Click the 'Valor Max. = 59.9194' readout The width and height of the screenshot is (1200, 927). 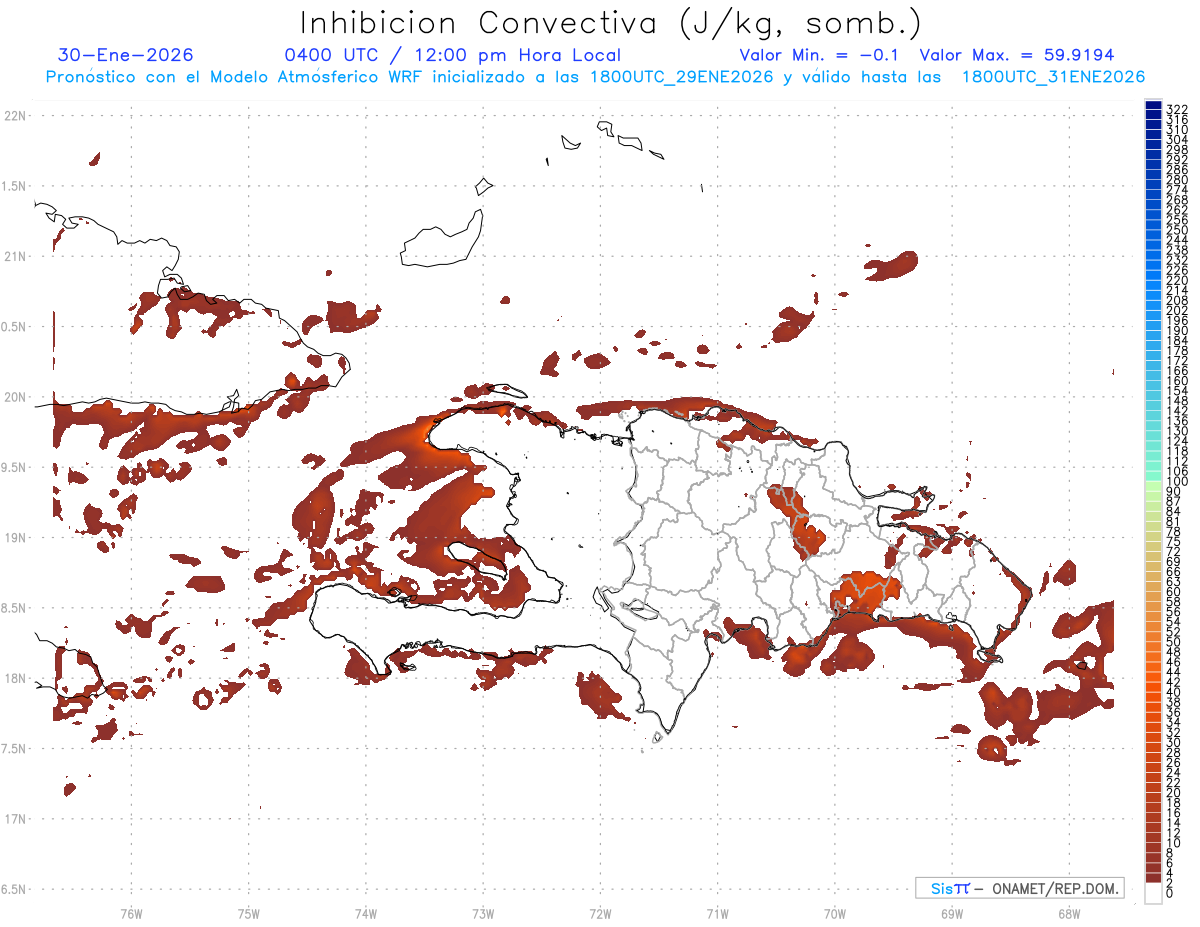click(x=1017, y=56)
